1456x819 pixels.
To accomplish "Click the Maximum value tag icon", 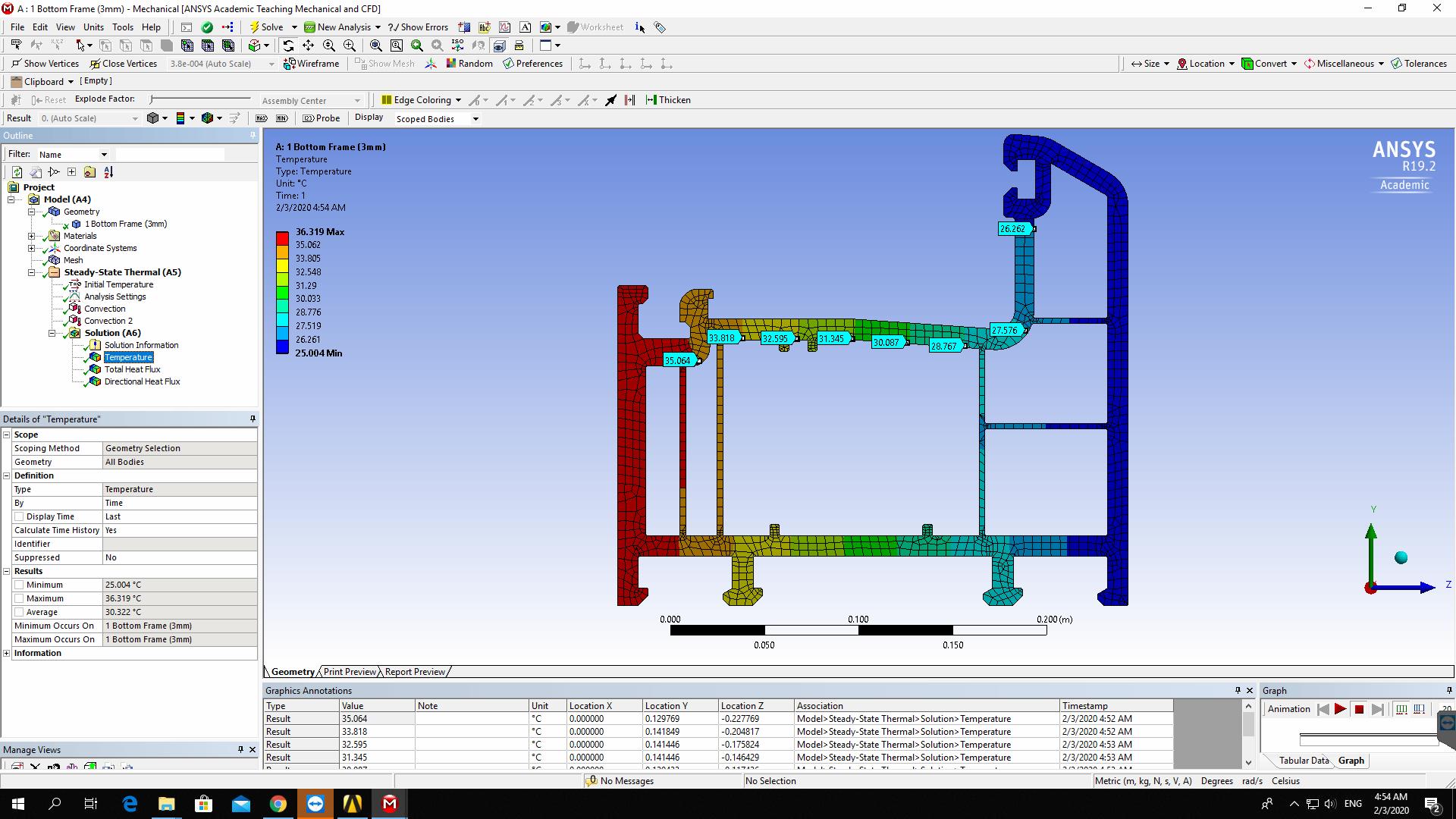I will point(262,118).
